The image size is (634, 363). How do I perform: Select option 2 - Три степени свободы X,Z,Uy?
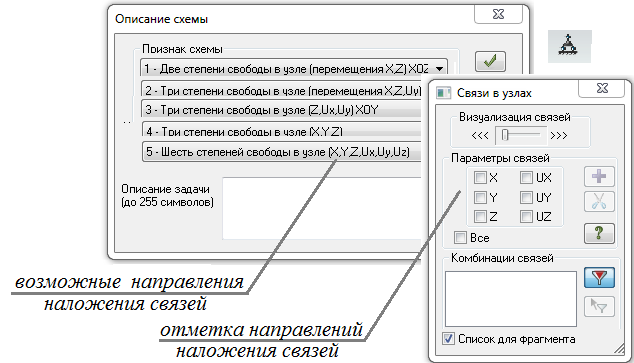(x=281, y=89)
